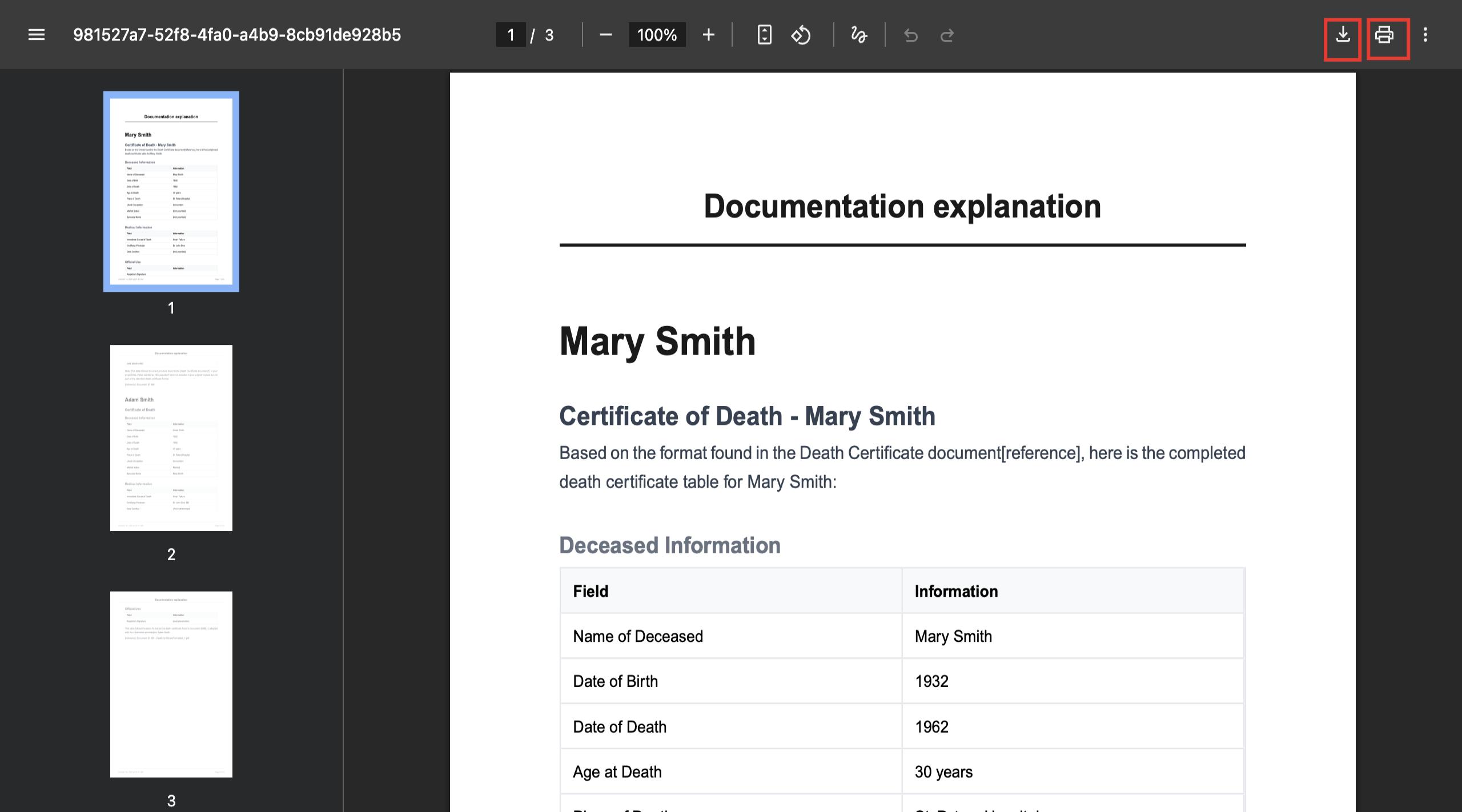Click the fit to page icon

click(764, 35)
